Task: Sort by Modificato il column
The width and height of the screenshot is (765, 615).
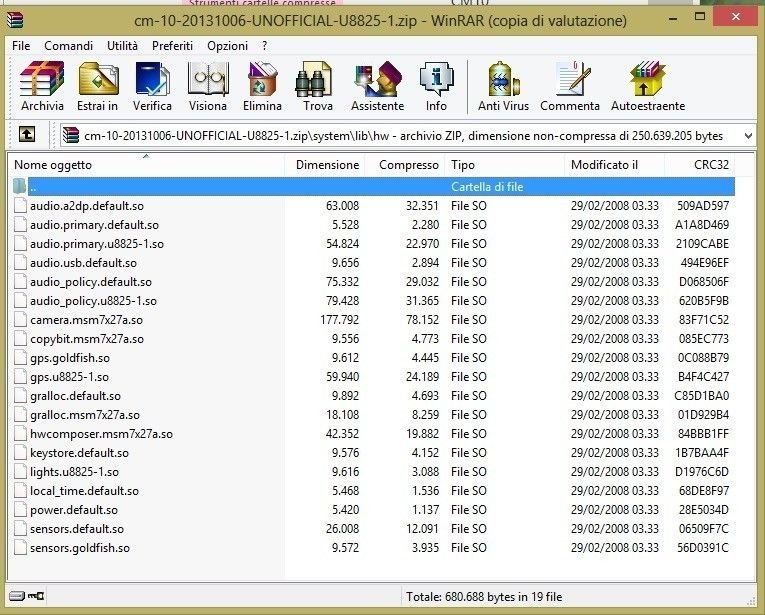Action: [x=614, y=165]
